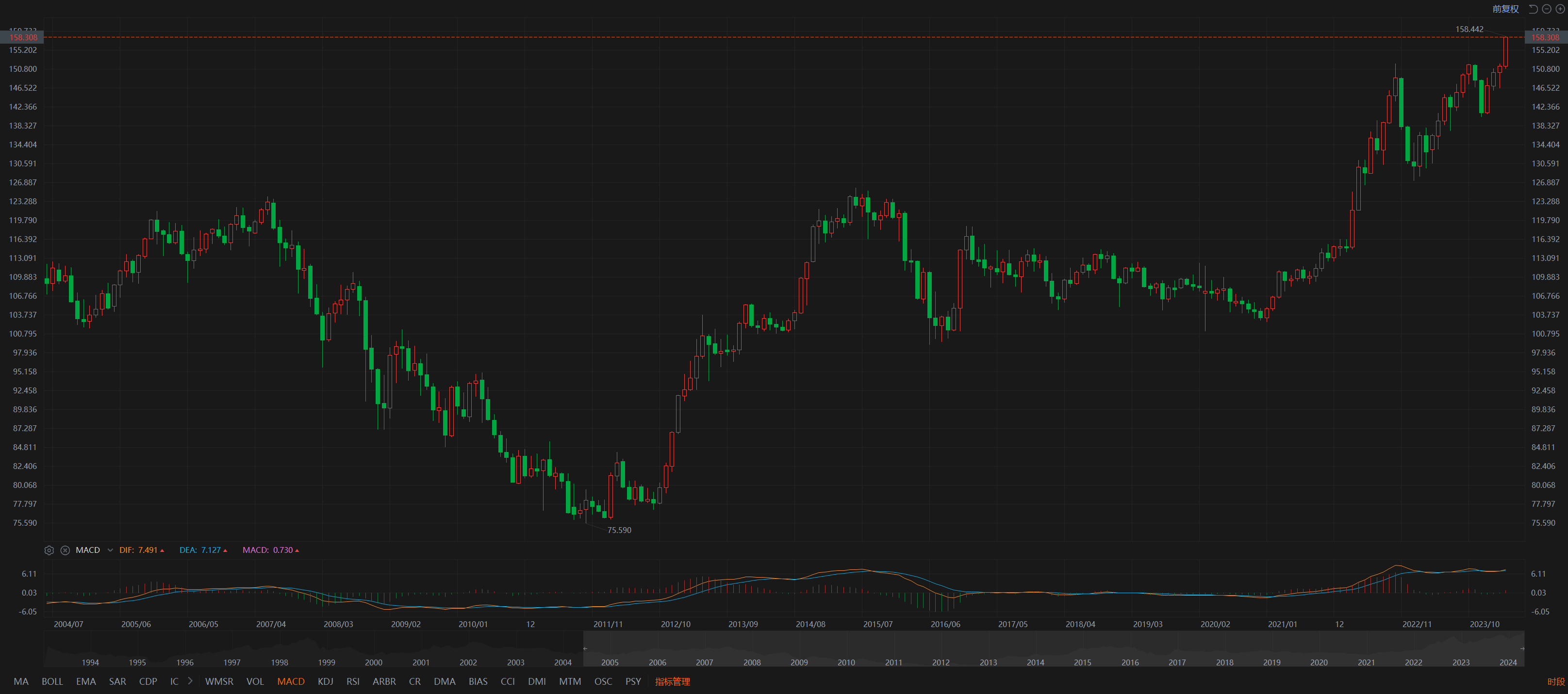The image size is (1568, 694).
Task: Open the 前复权 price adjustment selector
Action: [1505, 9]
